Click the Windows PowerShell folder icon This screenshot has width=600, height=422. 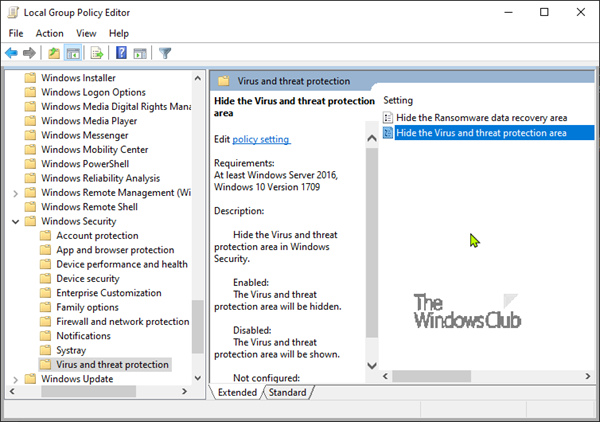coord(30,164)
